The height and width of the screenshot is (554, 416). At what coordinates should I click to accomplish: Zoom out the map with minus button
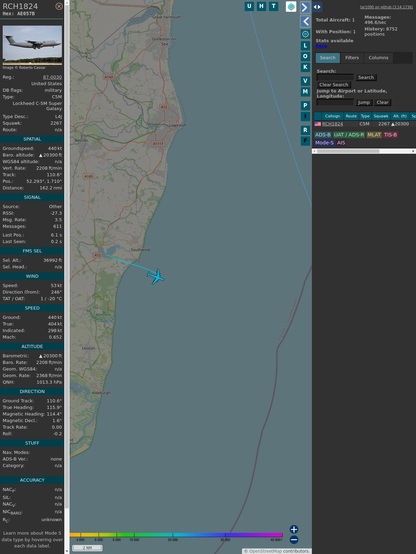coord(294,540)
